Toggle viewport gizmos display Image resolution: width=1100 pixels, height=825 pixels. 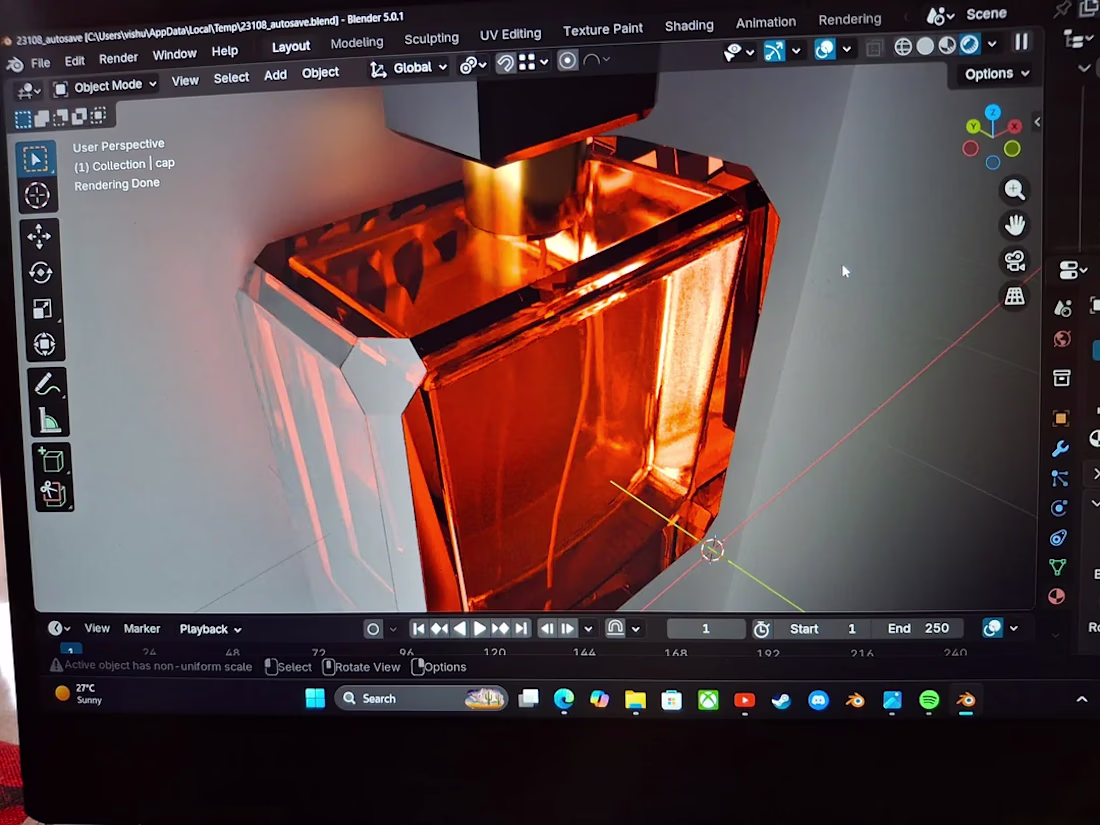pos(774,51)
